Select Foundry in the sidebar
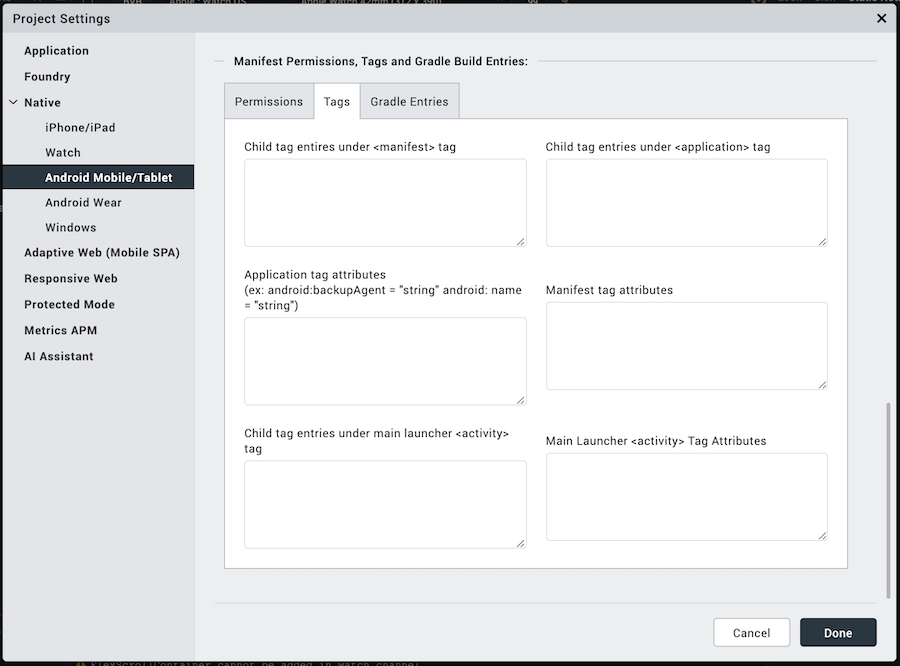This screenshot has width=900, height=666. click(47, 77)
